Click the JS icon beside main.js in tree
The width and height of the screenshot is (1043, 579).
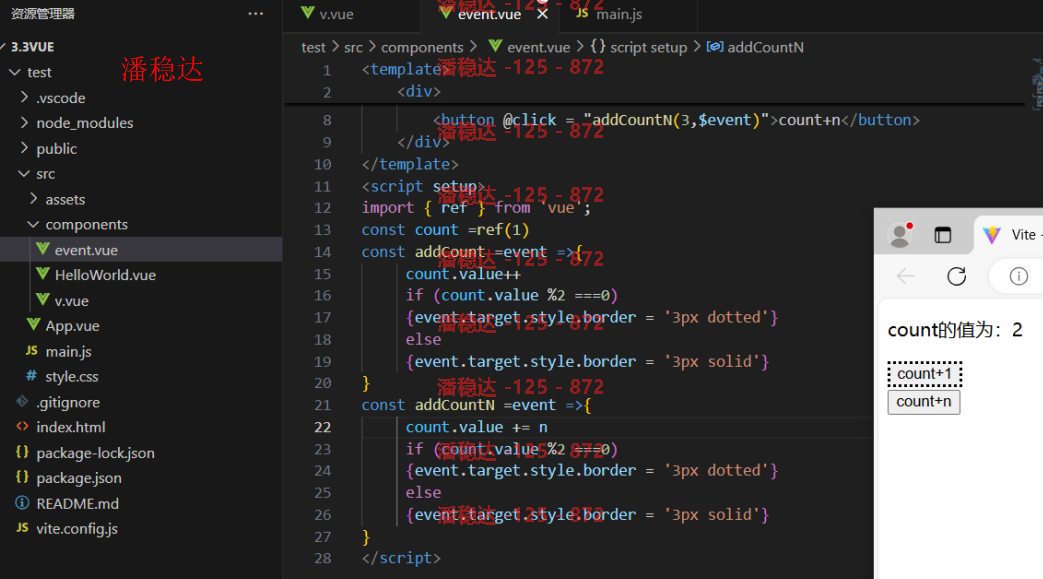click(x=31, y=351)
